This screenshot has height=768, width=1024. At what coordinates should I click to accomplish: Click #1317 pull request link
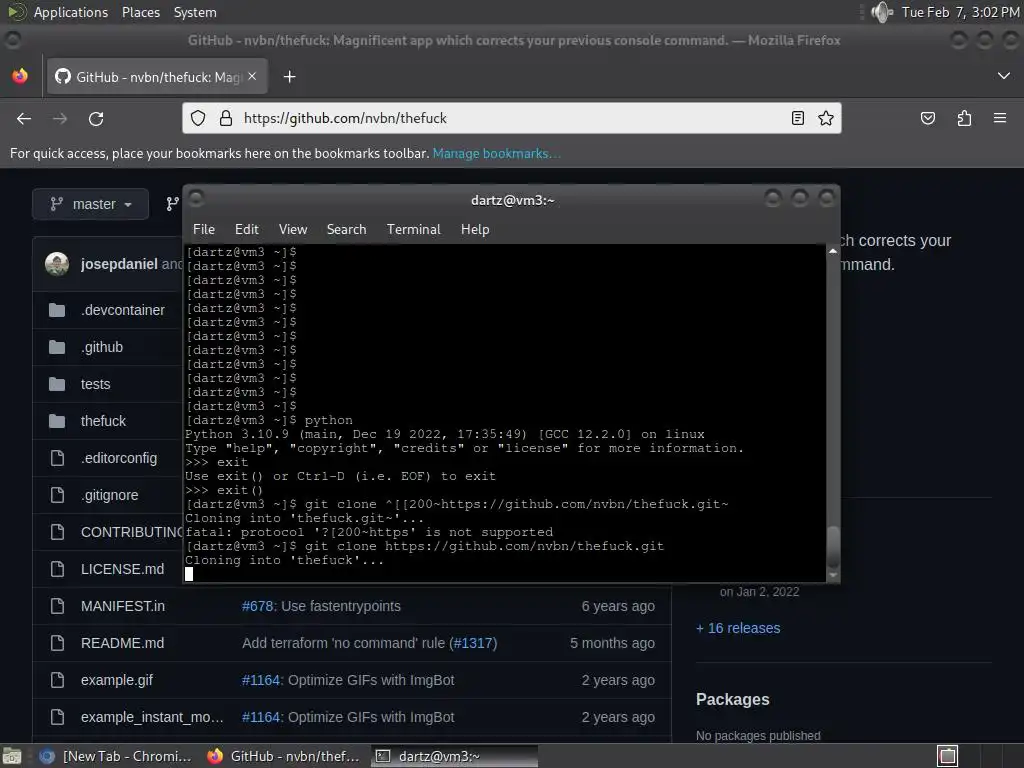(x=473, y=643)
